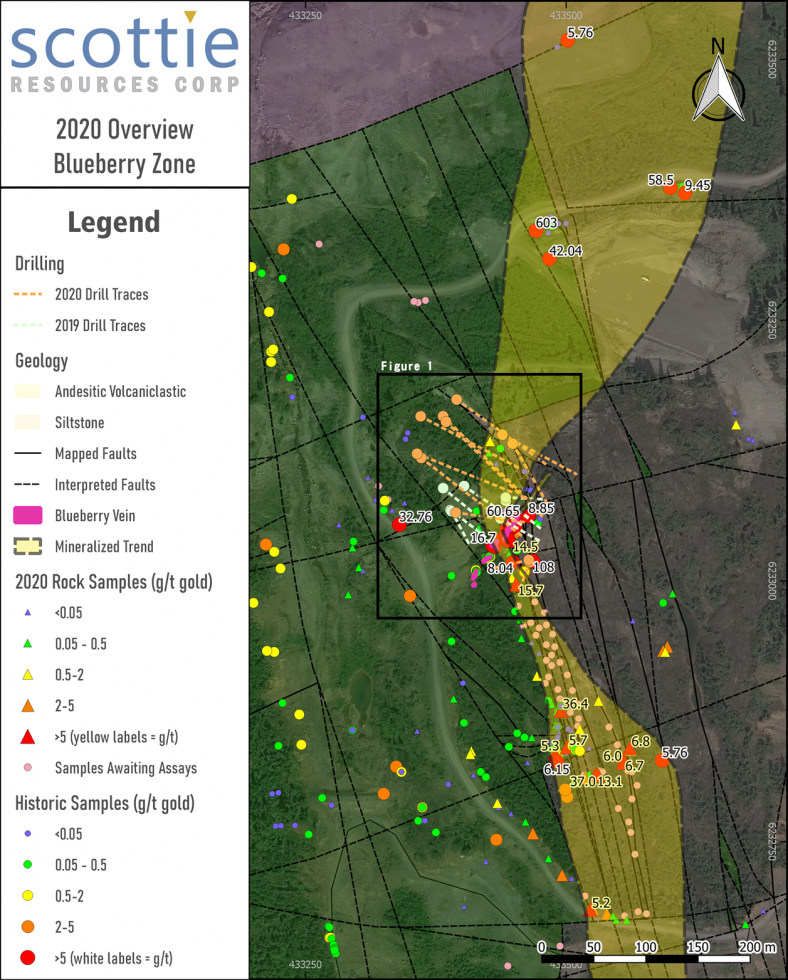Select the yellow triangle 0.5-2 legend symbol
788x980 pixels.
click(28, 674)
